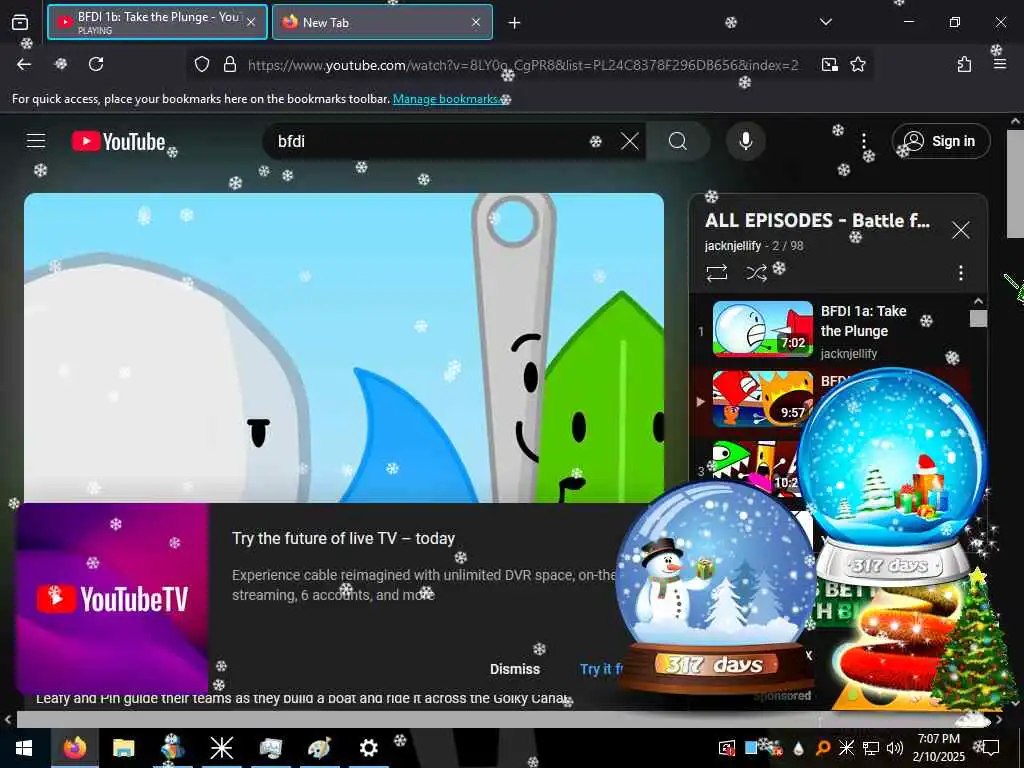This screenshot has height=768, width=1024.
Task: Click the video player area
Action: (344, 347)
